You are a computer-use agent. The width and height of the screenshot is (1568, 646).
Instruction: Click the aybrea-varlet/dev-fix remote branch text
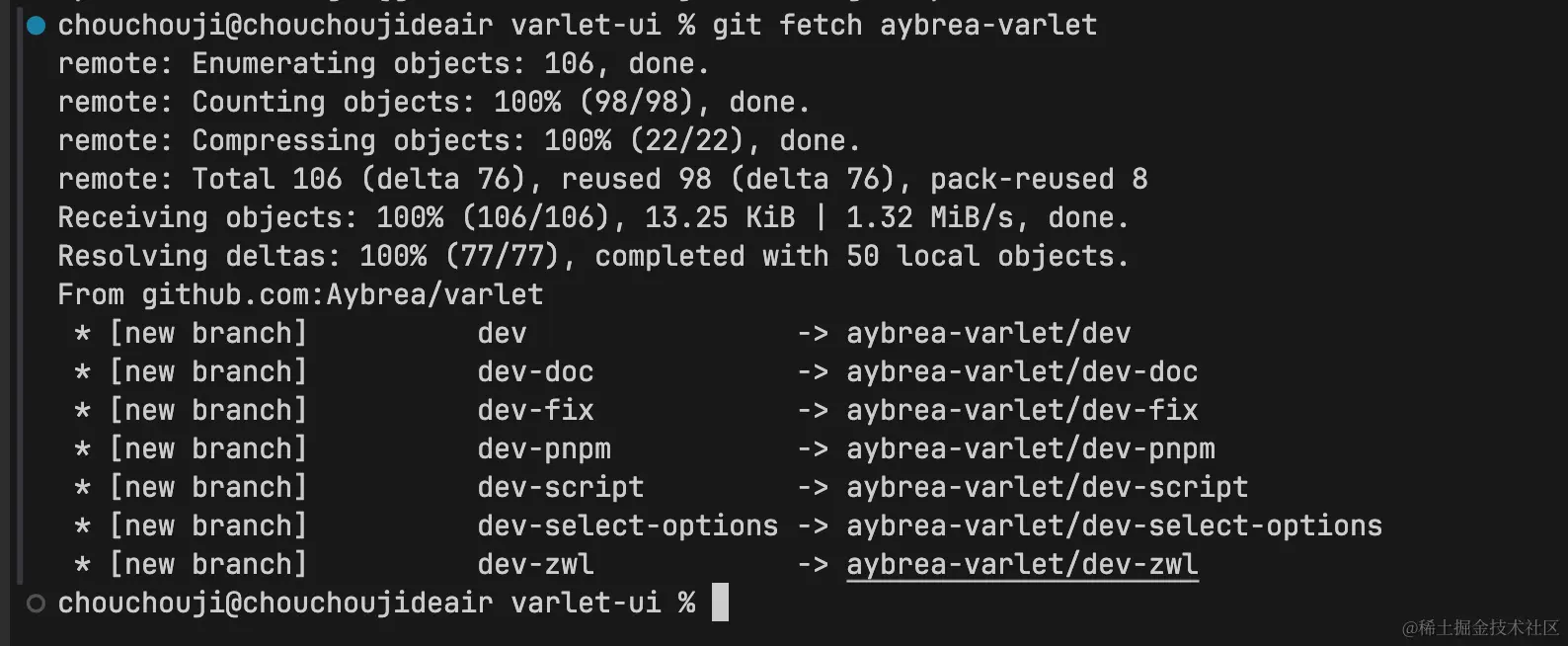click(1022, 410)
